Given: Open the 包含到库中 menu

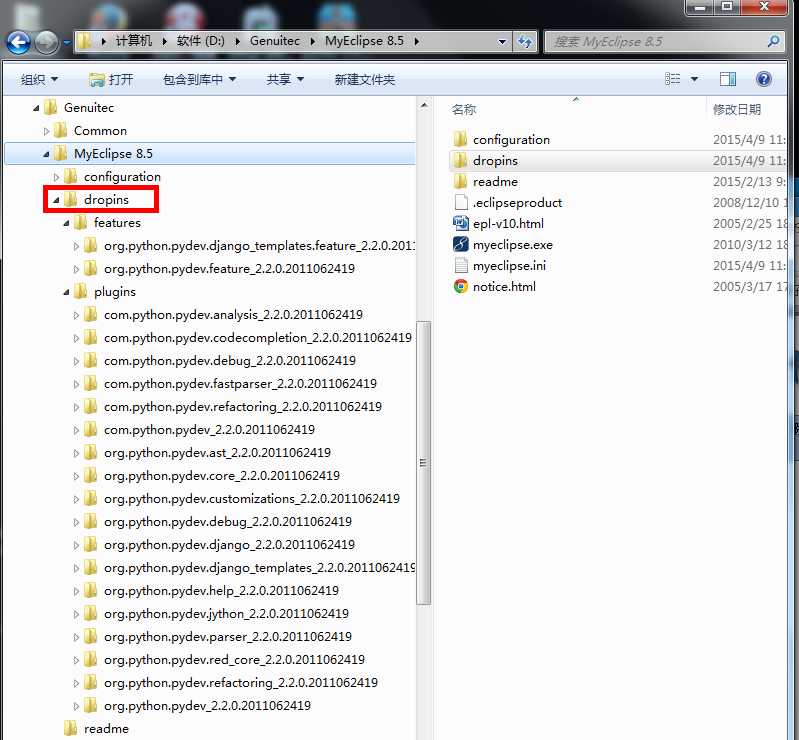Looking at the screenshot, I should coord(199,79).
